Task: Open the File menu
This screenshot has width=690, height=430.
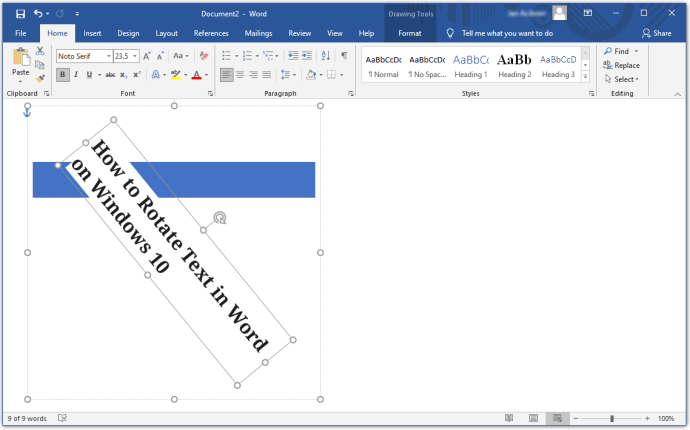Action: (21, 33)
